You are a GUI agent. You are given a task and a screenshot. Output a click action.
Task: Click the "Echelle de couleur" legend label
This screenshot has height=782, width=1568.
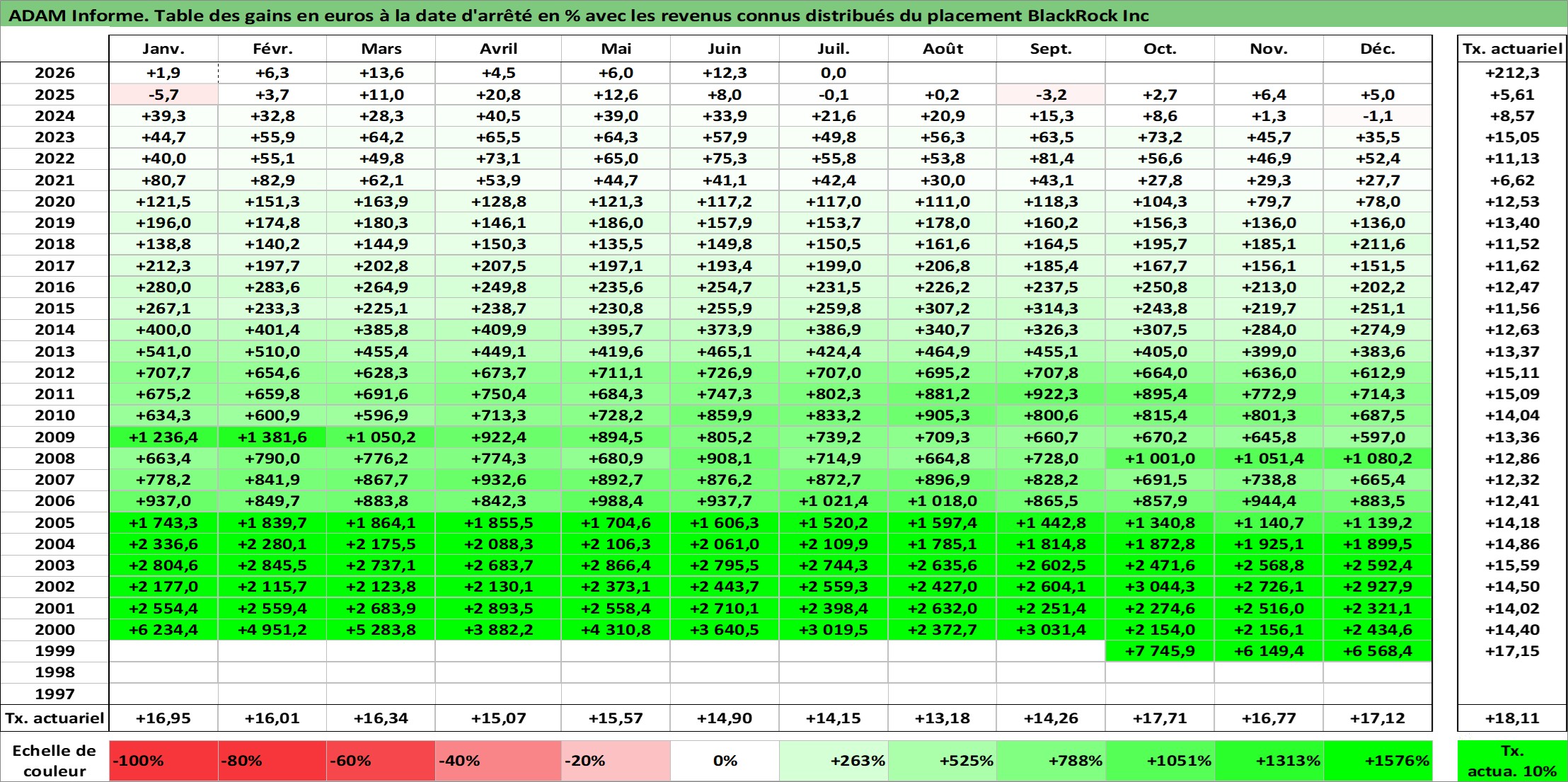point(54,761)
